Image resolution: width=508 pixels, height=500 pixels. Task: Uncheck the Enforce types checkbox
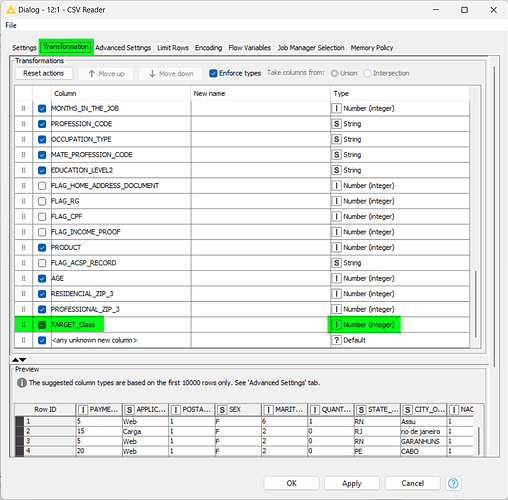(x=213, y=73)
